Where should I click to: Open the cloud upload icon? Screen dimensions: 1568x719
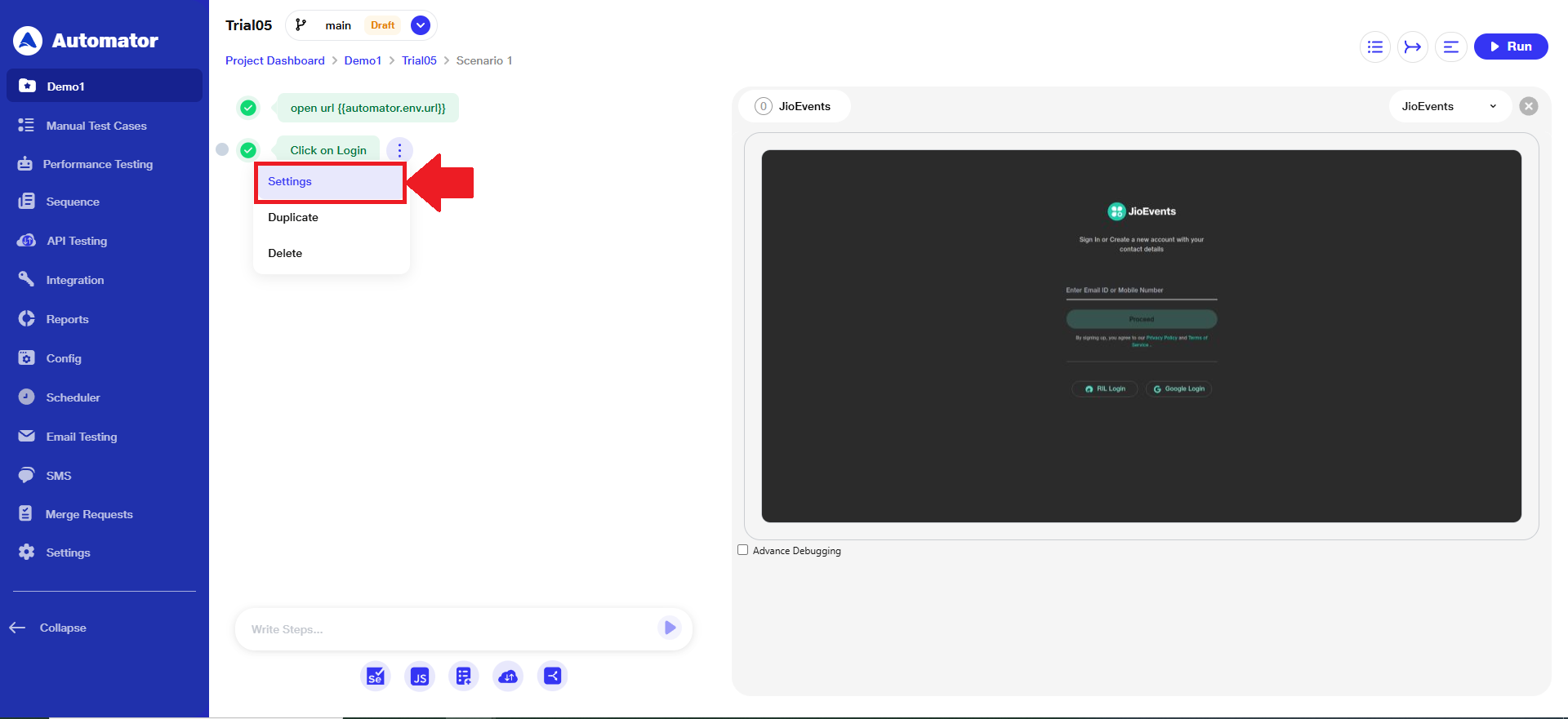[x=508, y=676]
